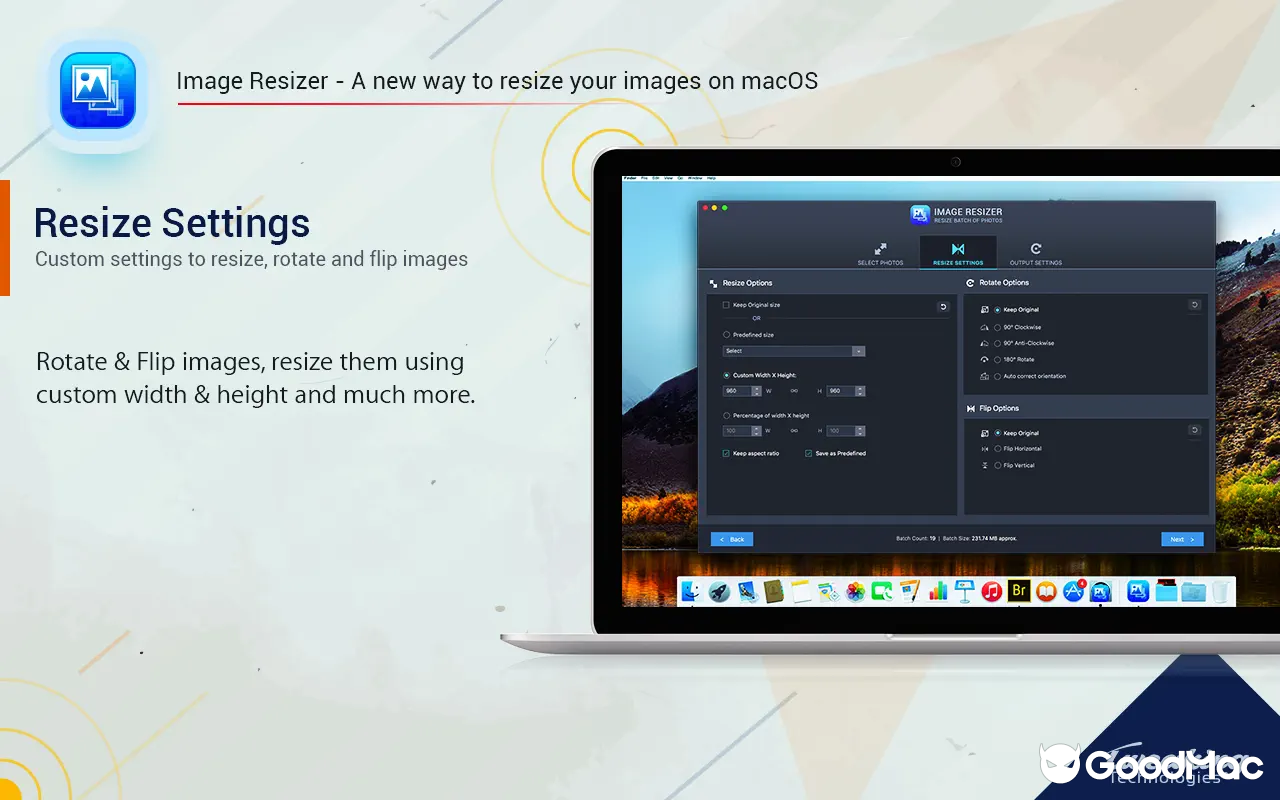Select the Predefined size radio button

click(726, 335)
